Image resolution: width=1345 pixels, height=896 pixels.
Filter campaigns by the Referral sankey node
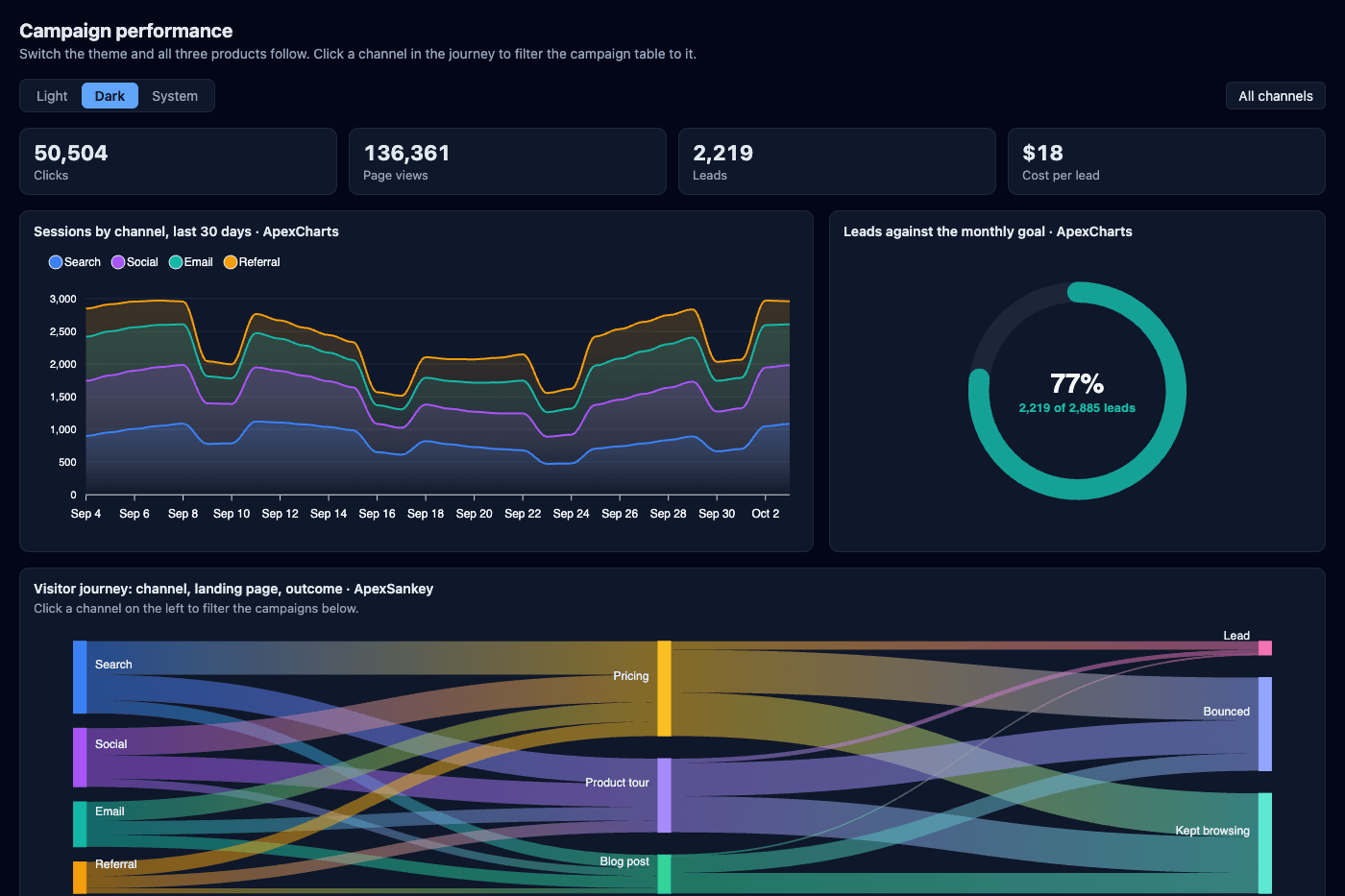80,878
